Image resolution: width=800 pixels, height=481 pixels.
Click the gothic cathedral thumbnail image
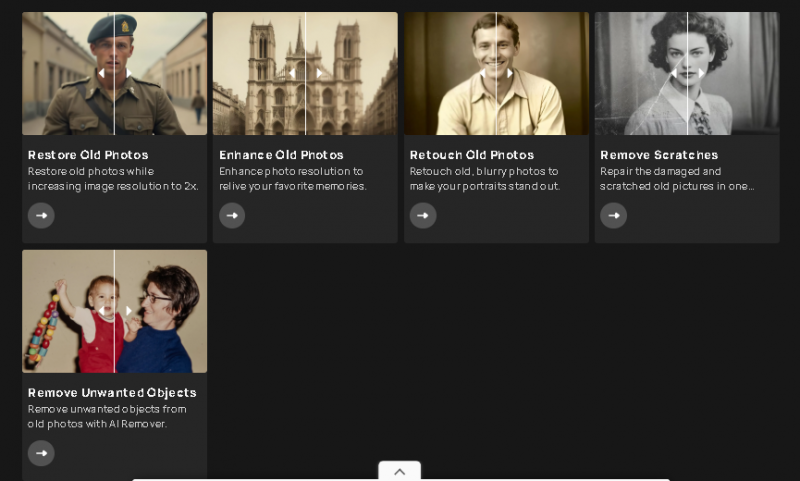tap(260, 80)
